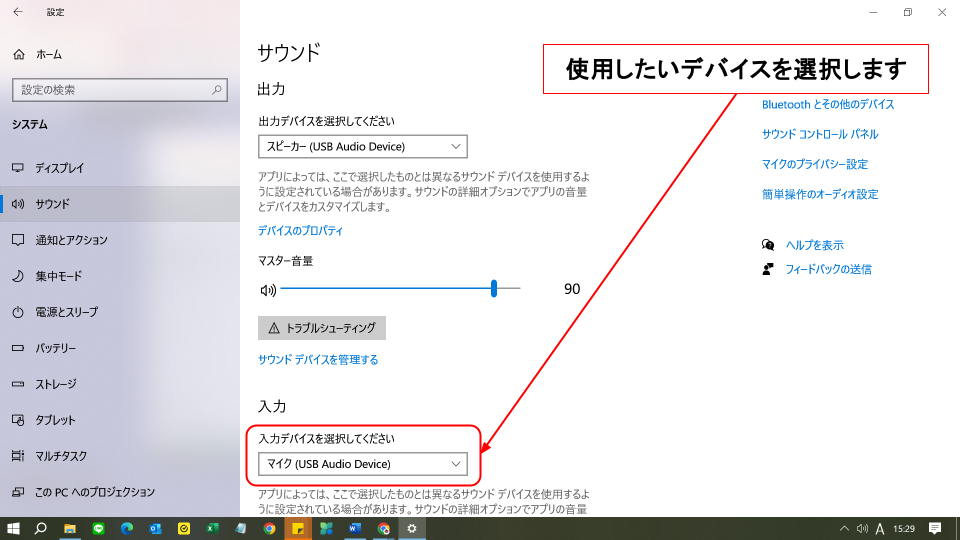Open Focus assist (集中モード) settings
The height and width of the screenshot is (540, 960).
pyautogui.click(x=58, y=276)
